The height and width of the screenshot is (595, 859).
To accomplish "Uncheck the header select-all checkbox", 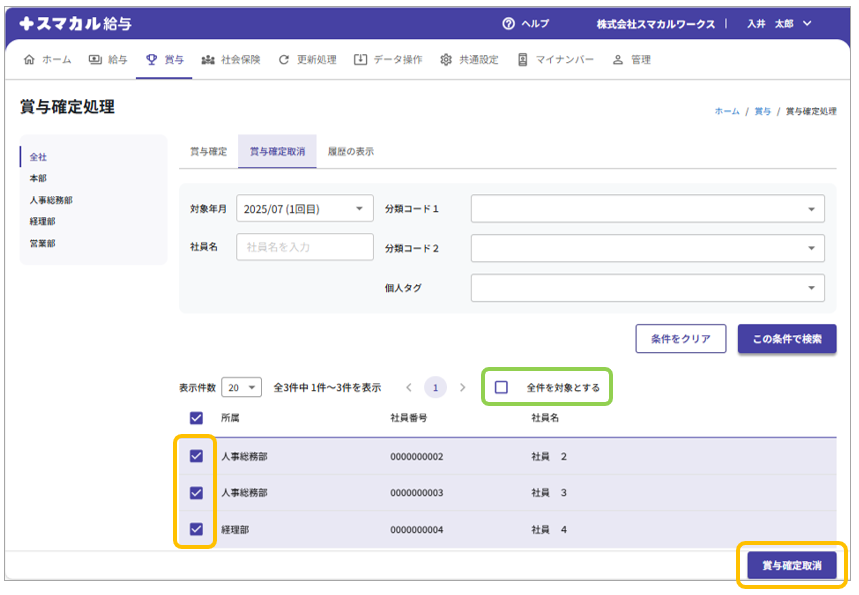I will (x=196, y=418).
